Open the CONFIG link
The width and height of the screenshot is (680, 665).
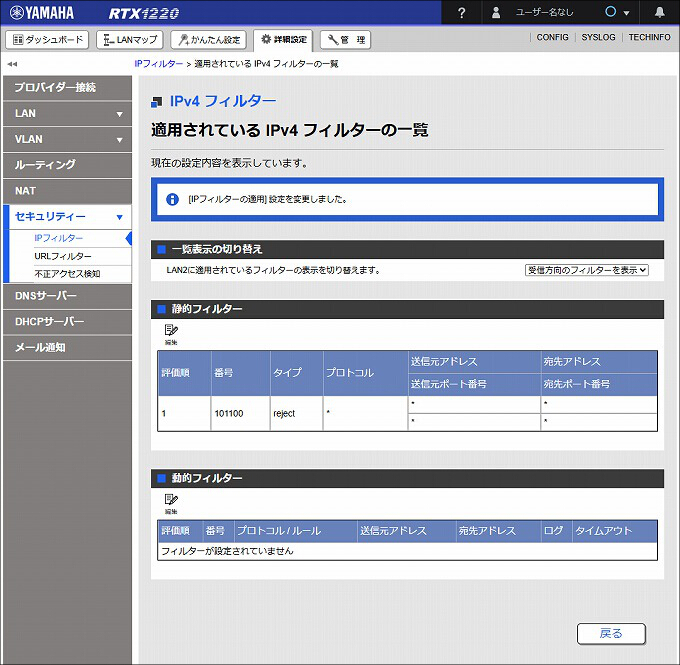tap(552, 37)
